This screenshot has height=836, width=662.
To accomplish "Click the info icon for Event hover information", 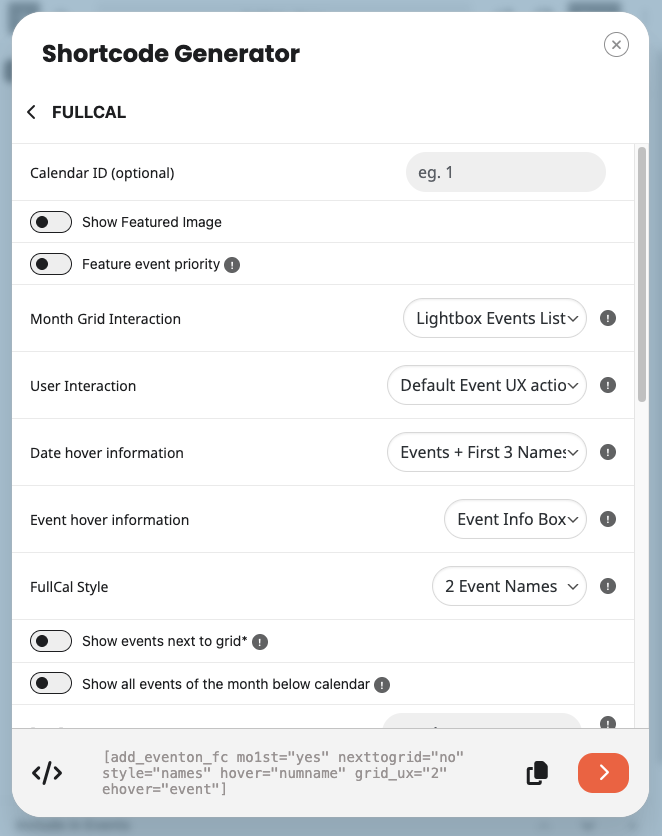I will tap(608, 519).
